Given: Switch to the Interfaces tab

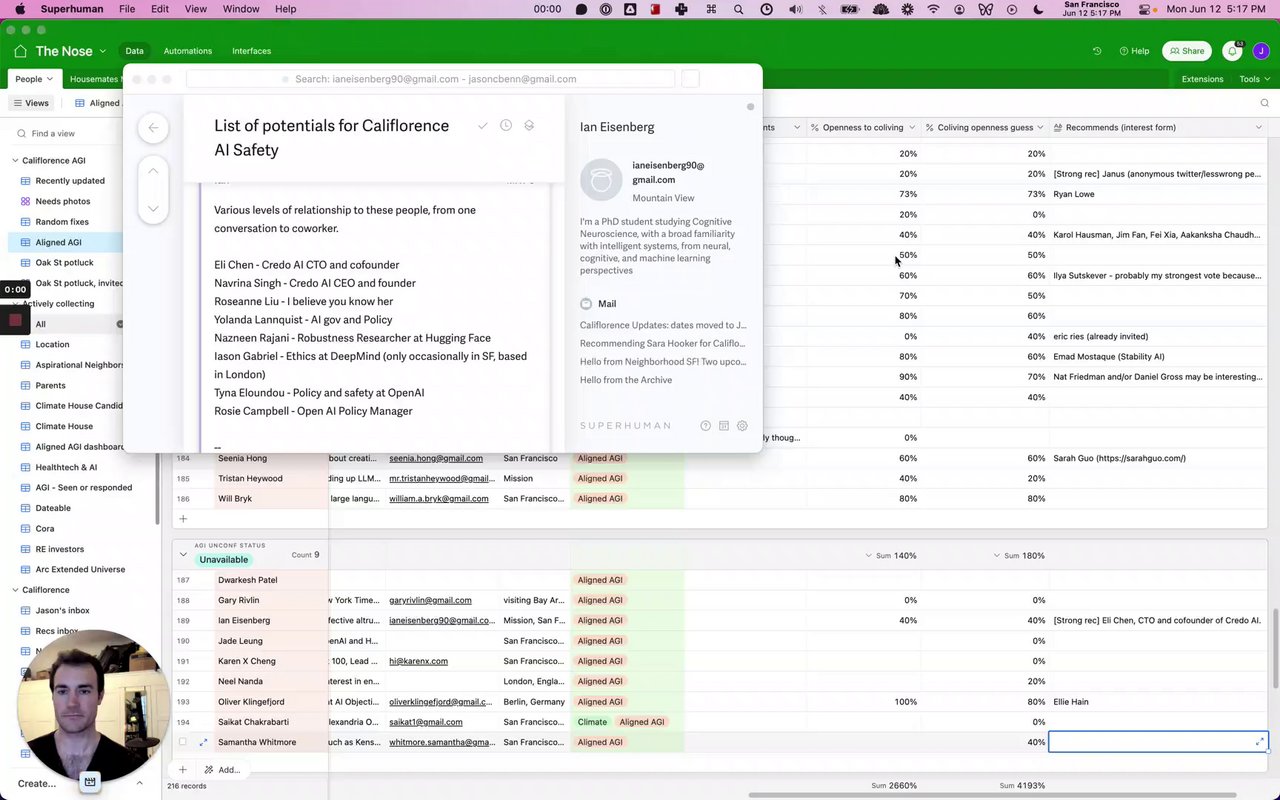Looking at the screenshot, I should click(251, 51).
